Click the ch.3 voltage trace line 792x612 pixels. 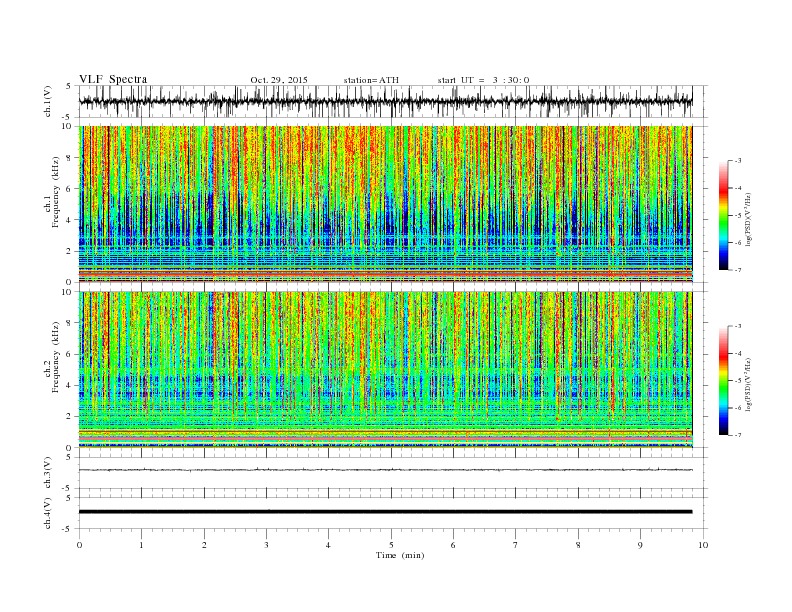[386, 470]
